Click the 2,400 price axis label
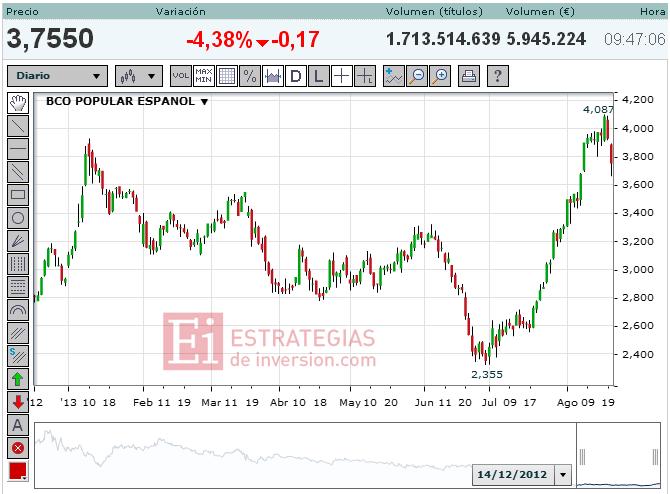Viewport: 670px width, 494px height. click(638, 354)
